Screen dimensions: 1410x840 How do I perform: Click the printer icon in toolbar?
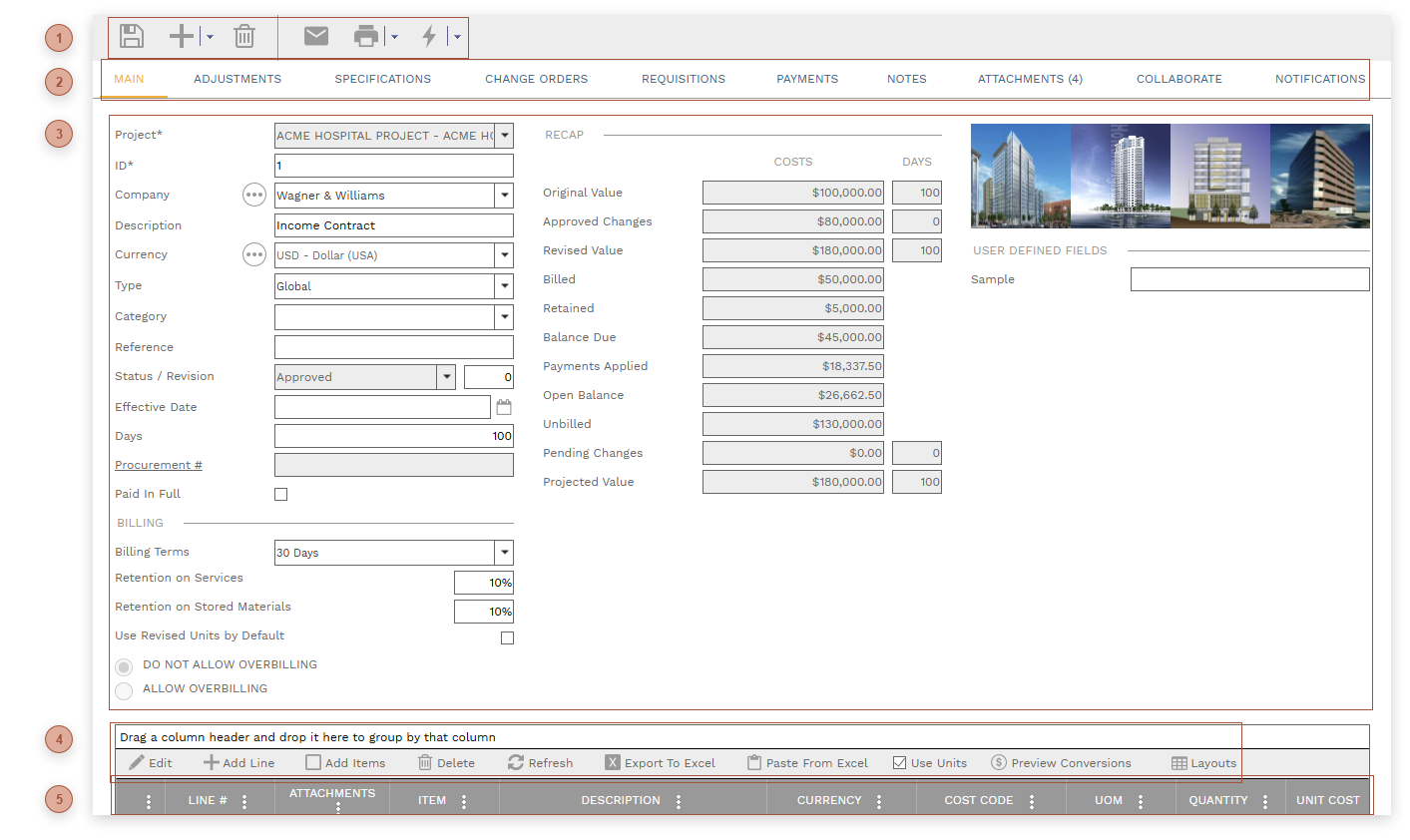(366, 37)
